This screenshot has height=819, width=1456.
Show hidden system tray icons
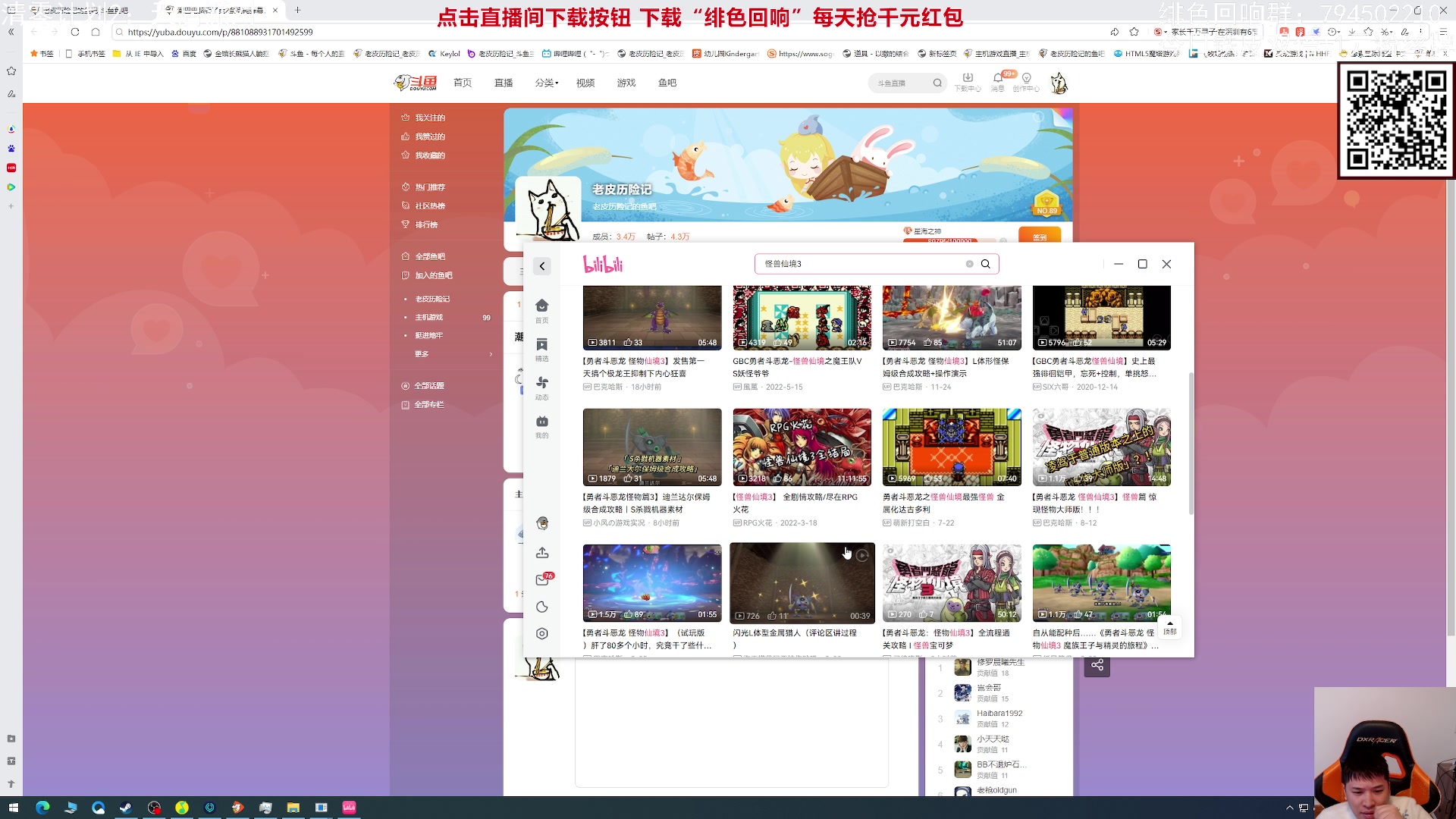pos(1289,808)
